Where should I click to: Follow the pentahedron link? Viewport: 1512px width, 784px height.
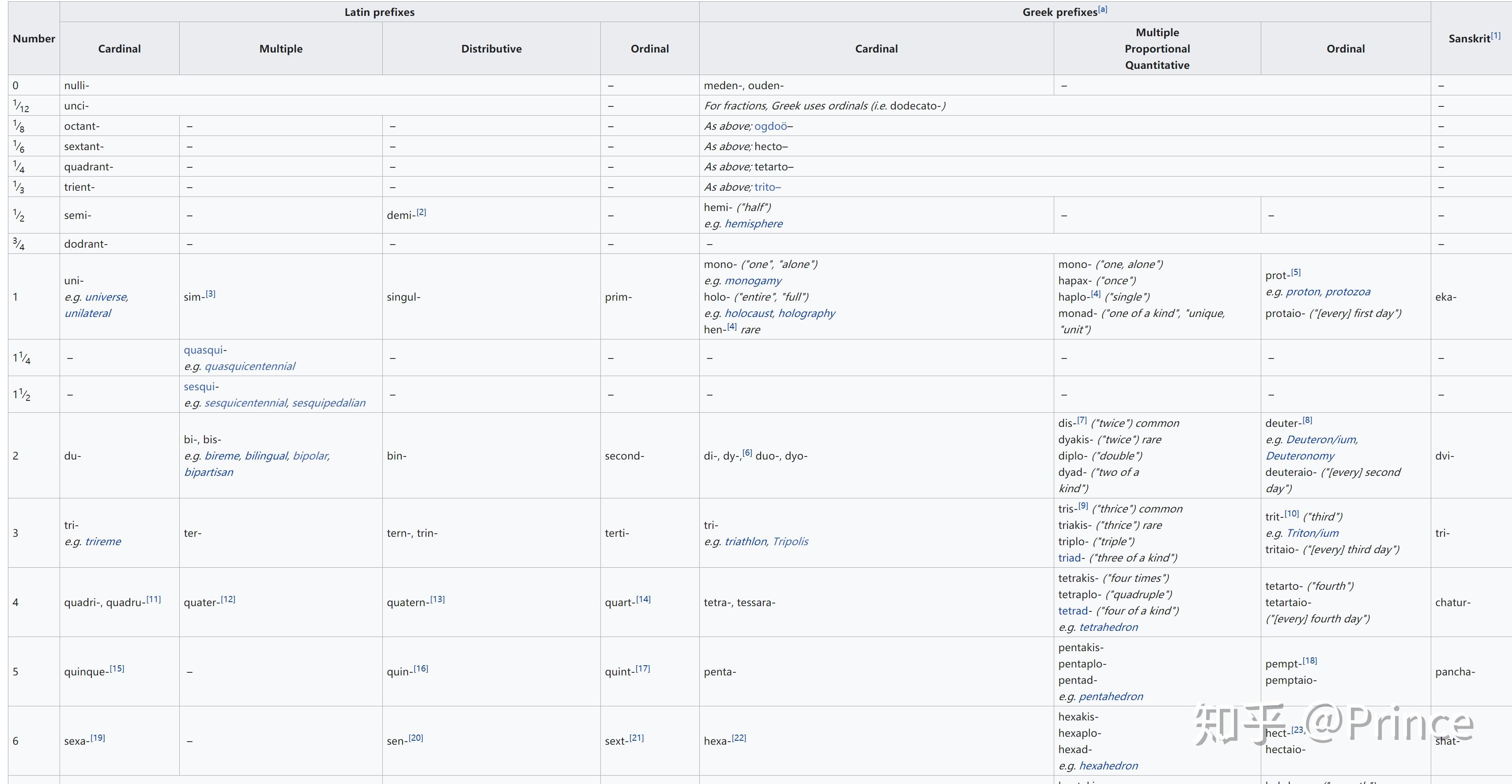click(x=1111, y=697)
